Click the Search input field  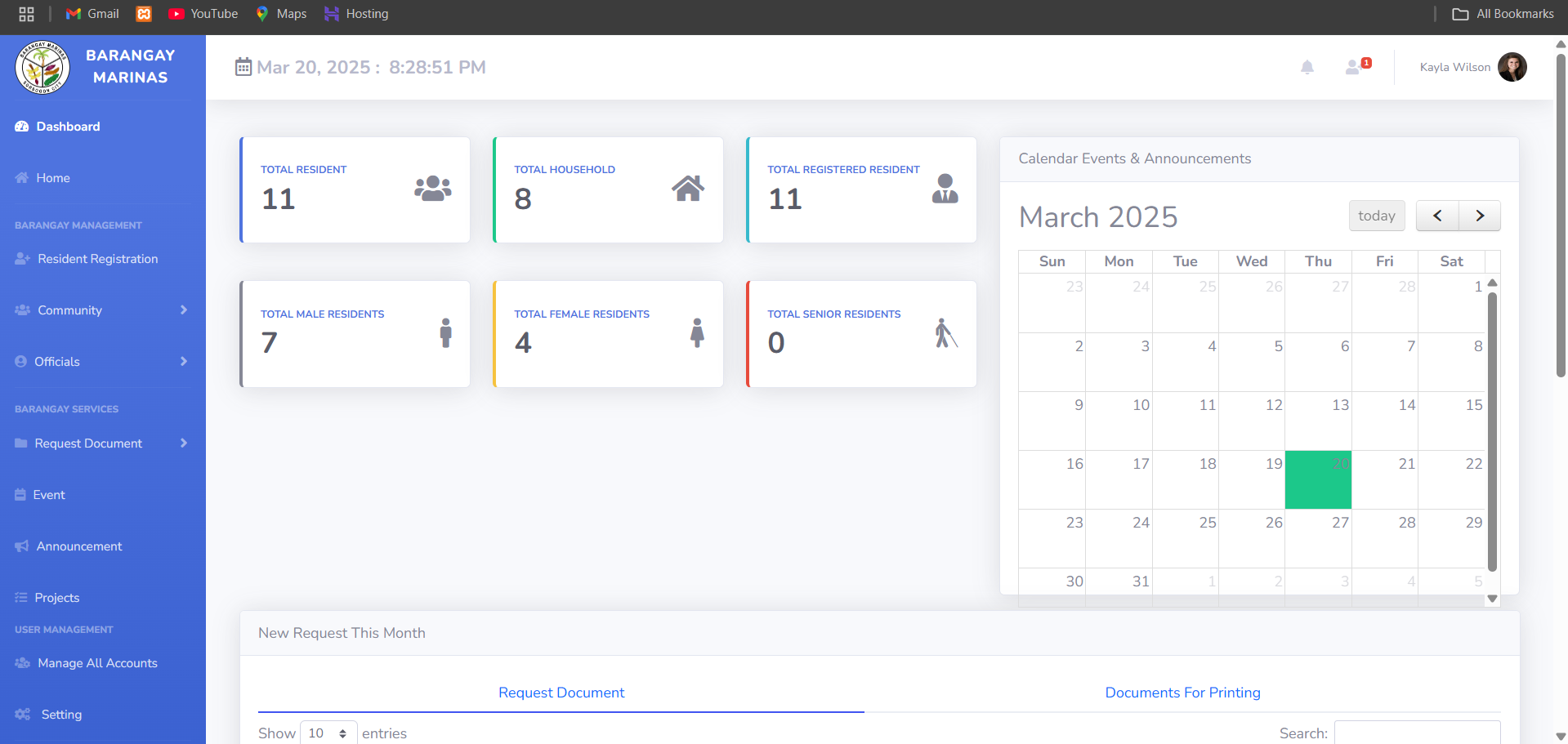pyautogui.click(x=1417, y=733)
